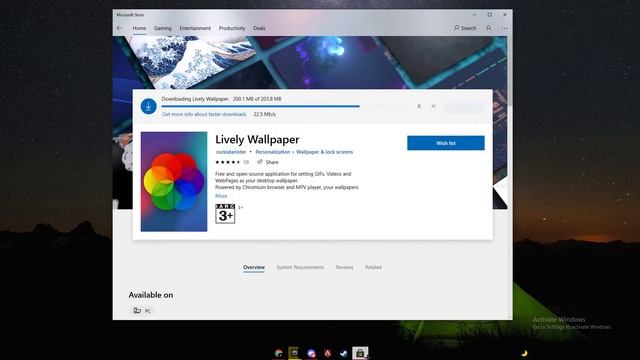
Task: Go back with the arrow button
Action: pyautogui.click(x=120, y=28)
